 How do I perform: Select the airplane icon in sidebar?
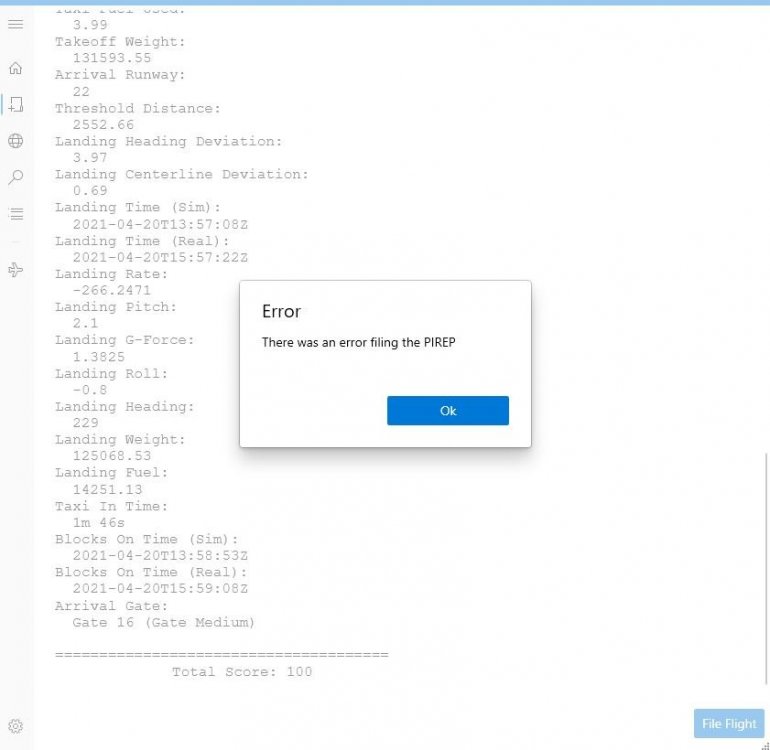[16, 270]
